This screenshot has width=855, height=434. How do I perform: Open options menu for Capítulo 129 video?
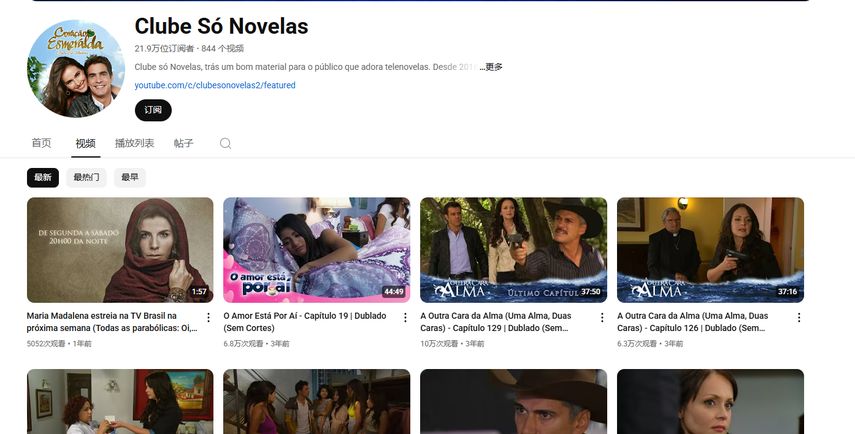point(602,317)
